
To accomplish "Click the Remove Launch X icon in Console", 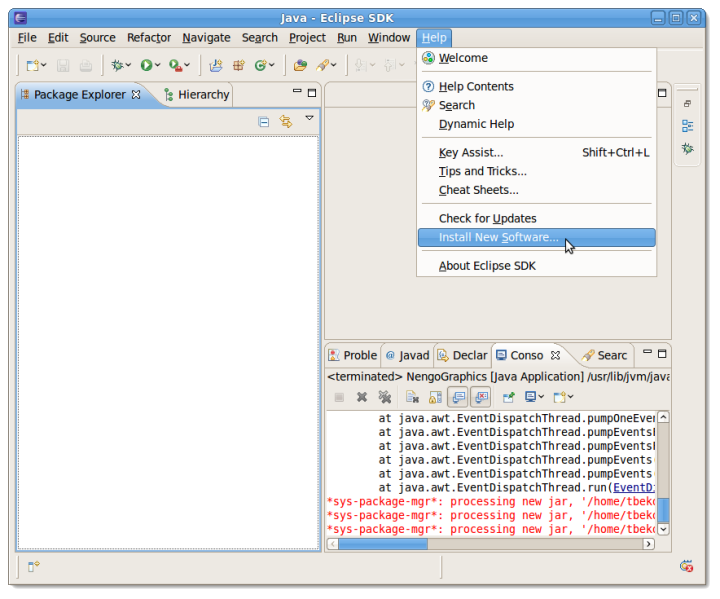I will (x=362, y=397).
